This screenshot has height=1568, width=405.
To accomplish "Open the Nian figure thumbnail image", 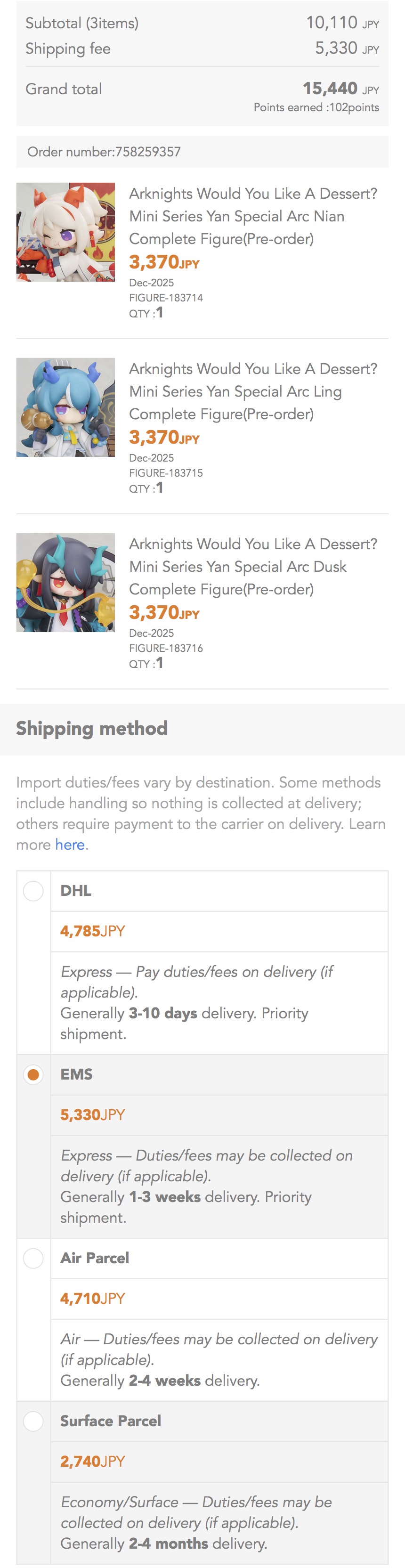I will tap(65, 232).
